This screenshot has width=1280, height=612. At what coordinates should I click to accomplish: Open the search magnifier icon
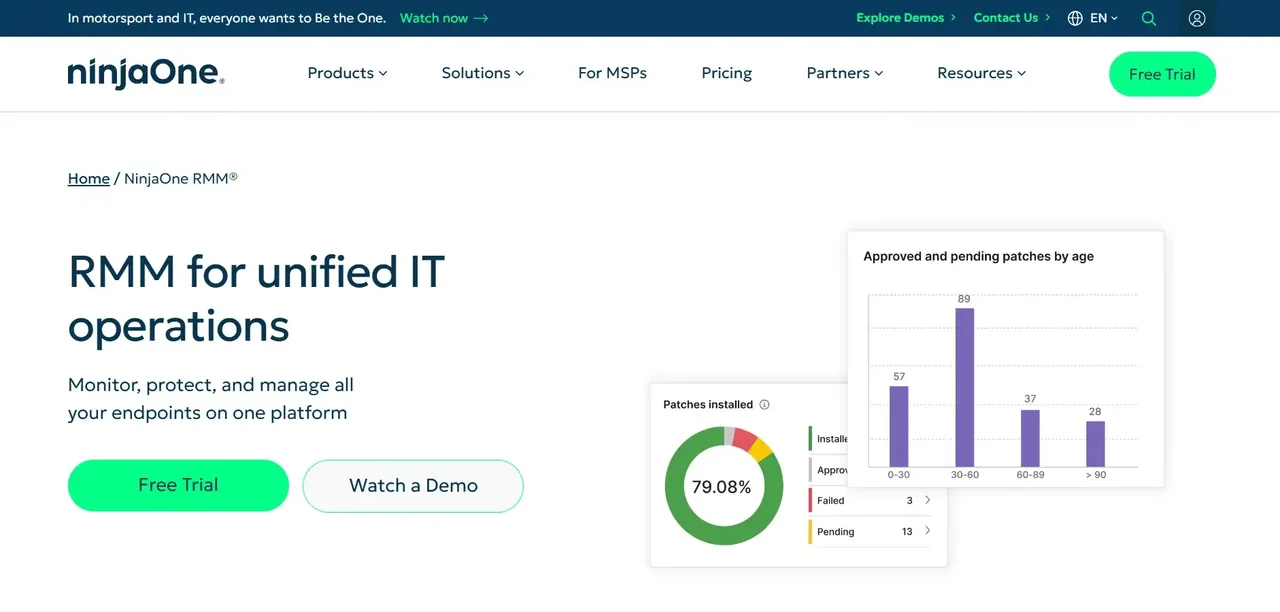[x=1149, y=18]
